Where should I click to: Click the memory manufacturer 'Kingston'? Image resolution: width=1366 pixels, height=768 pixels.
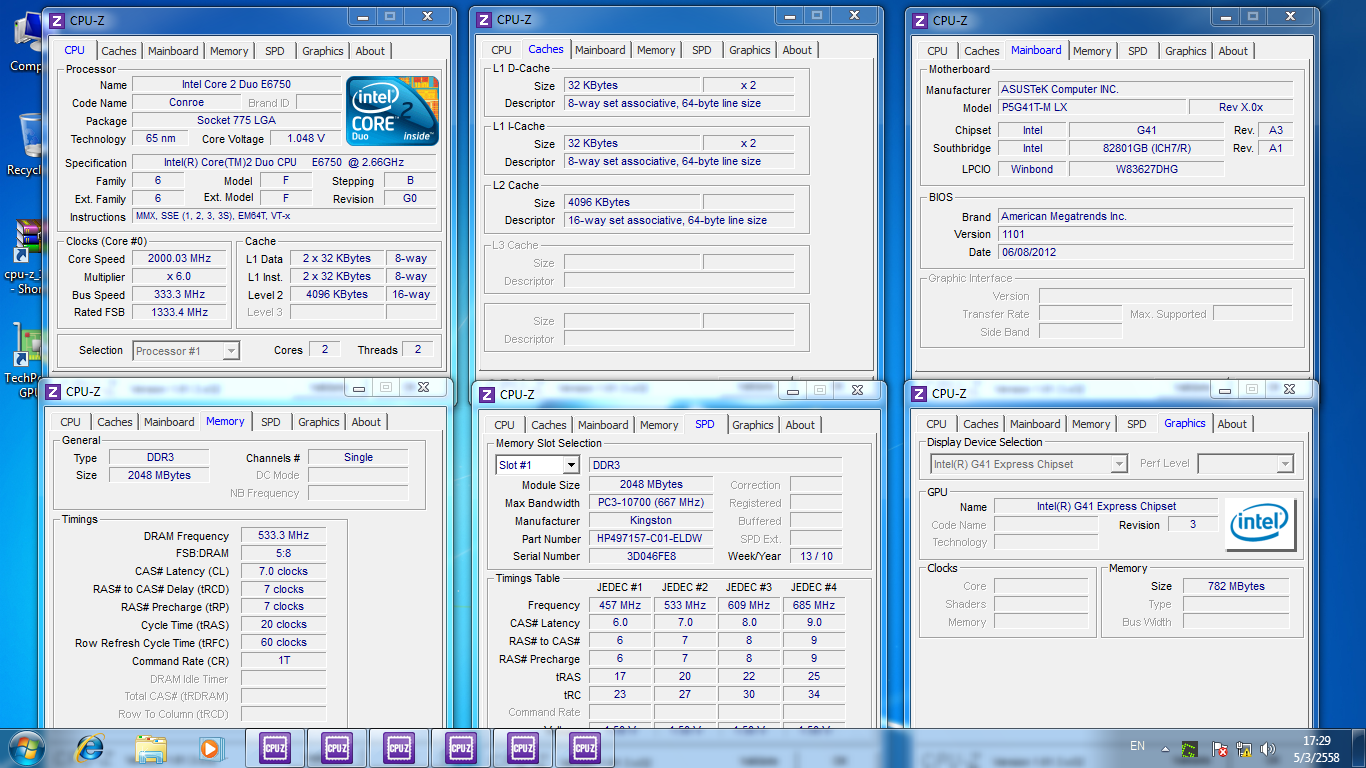[651, 521]
